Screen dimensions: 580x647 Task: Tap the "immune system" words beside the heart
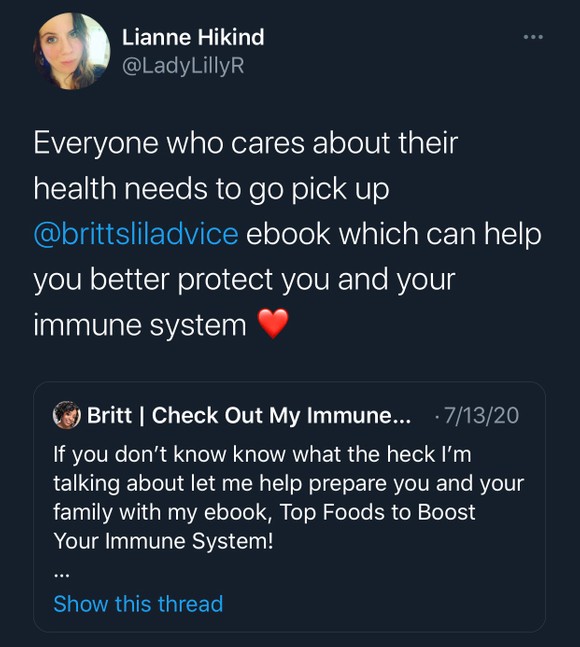coord(140,326)
